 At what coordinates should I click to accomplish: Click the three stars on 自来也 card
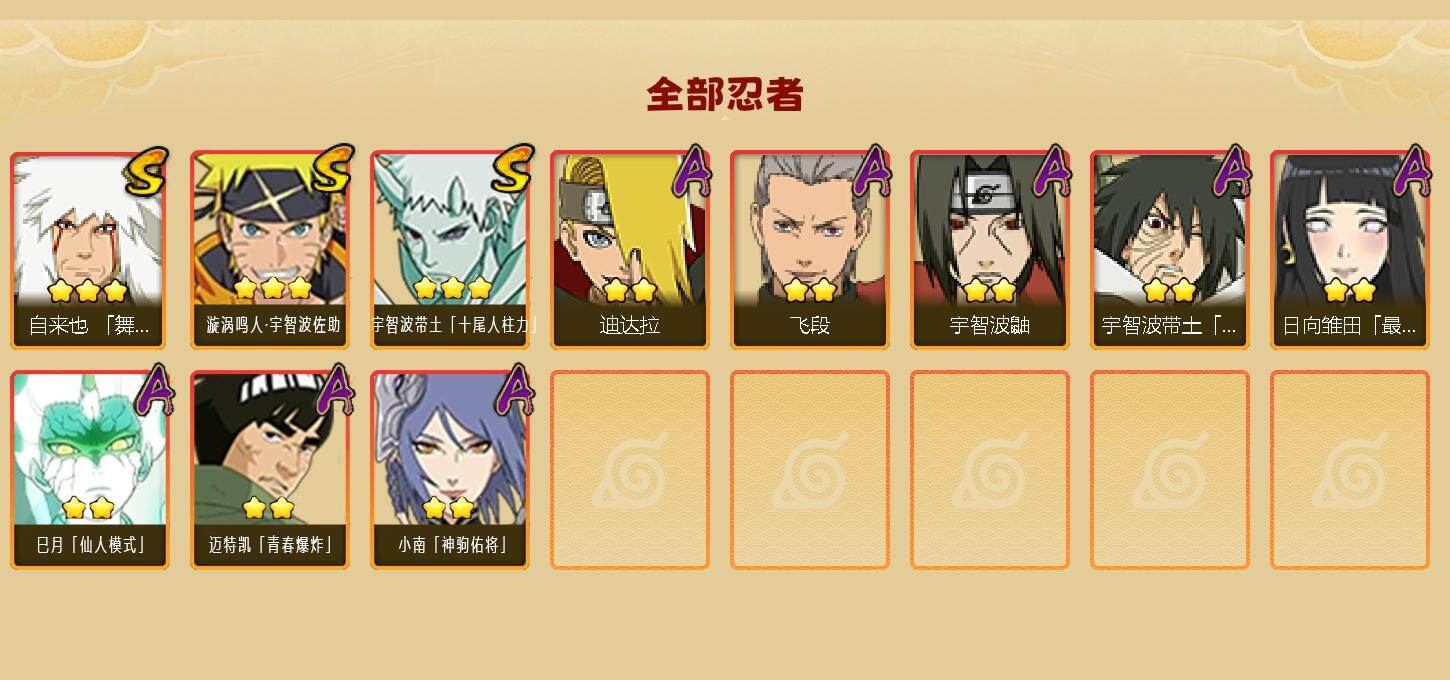pos(88,291)
